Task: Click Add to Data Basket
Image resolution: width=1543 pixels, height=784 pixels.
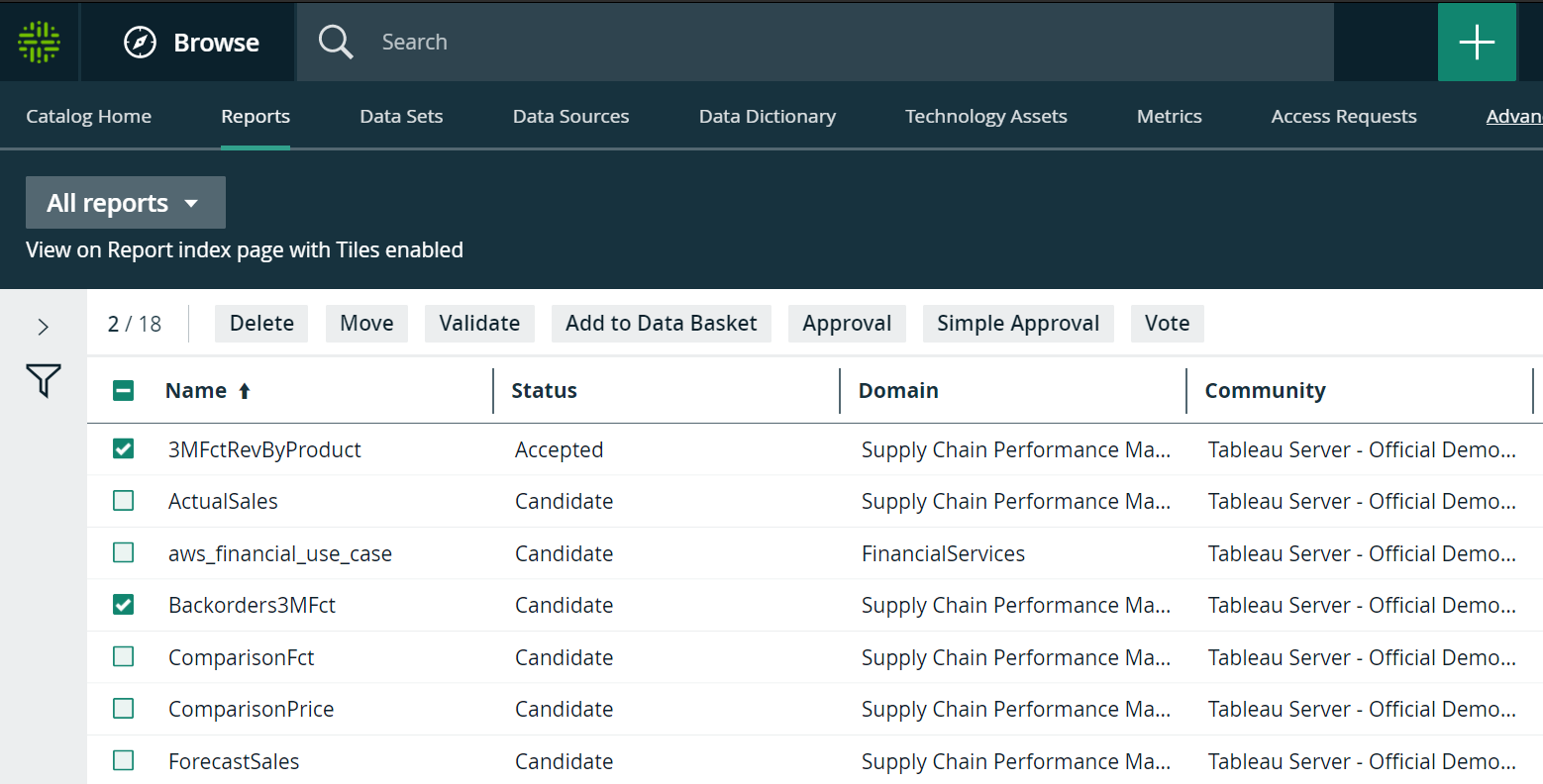Action: (x=661, y=323)
